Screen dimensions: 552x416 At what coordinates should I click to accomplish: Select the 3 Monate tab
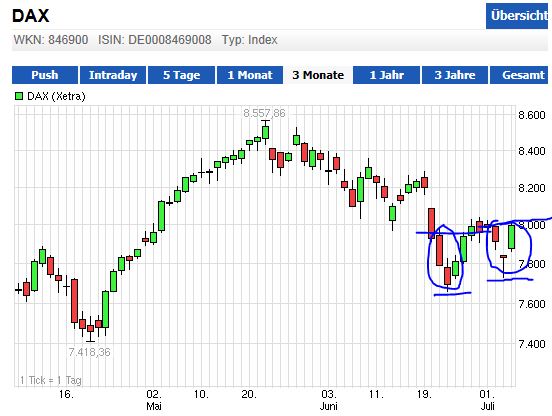[x=318, y=75]
